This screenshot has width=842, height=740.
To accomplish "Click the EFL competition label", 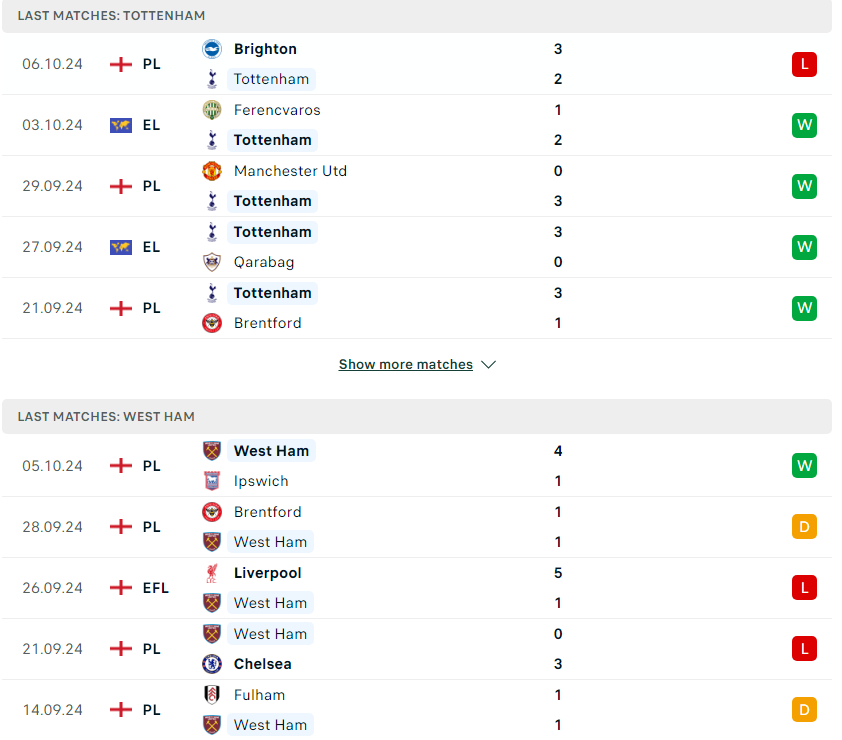I will [x=156, y=588].
